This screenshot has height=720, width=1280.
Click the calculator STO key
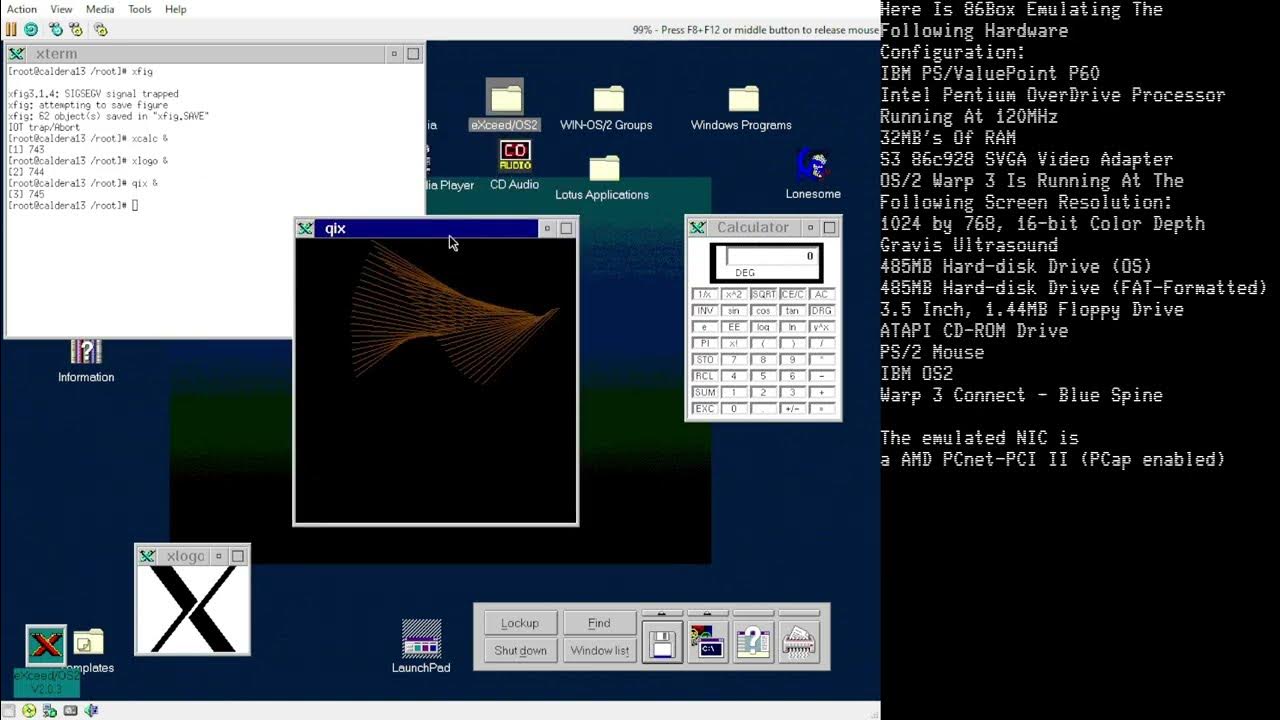click(705, 360)
